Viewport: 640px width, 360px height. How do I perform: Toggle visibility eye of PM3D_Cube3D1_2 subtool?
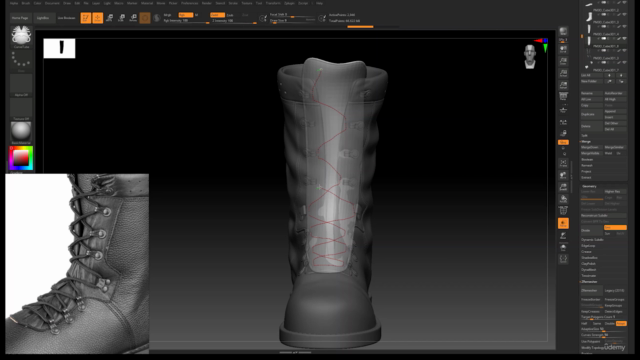click(x=624, y=3)
